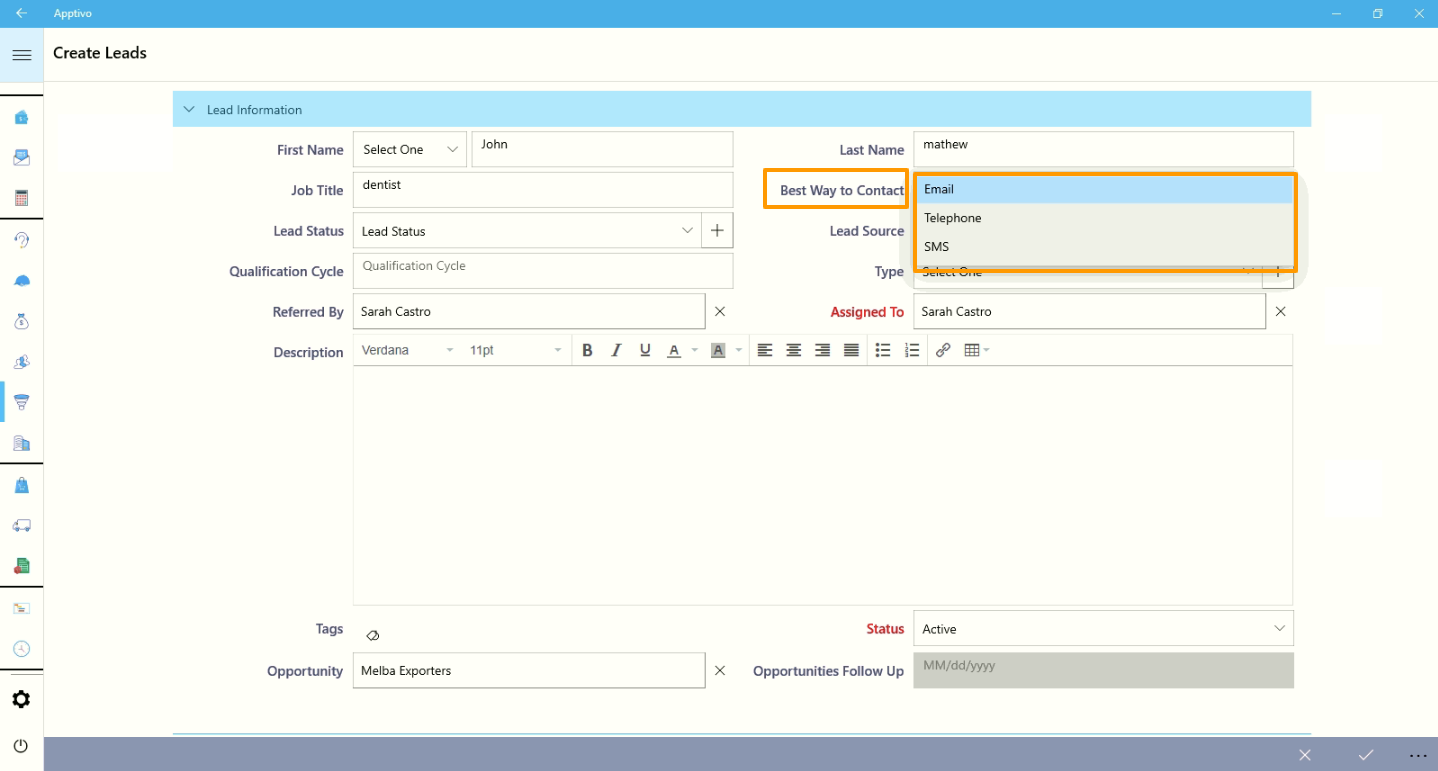The image size is (1438, 771).
Task: Open the email envelope icon in sidebar
Action: [21, 158]
